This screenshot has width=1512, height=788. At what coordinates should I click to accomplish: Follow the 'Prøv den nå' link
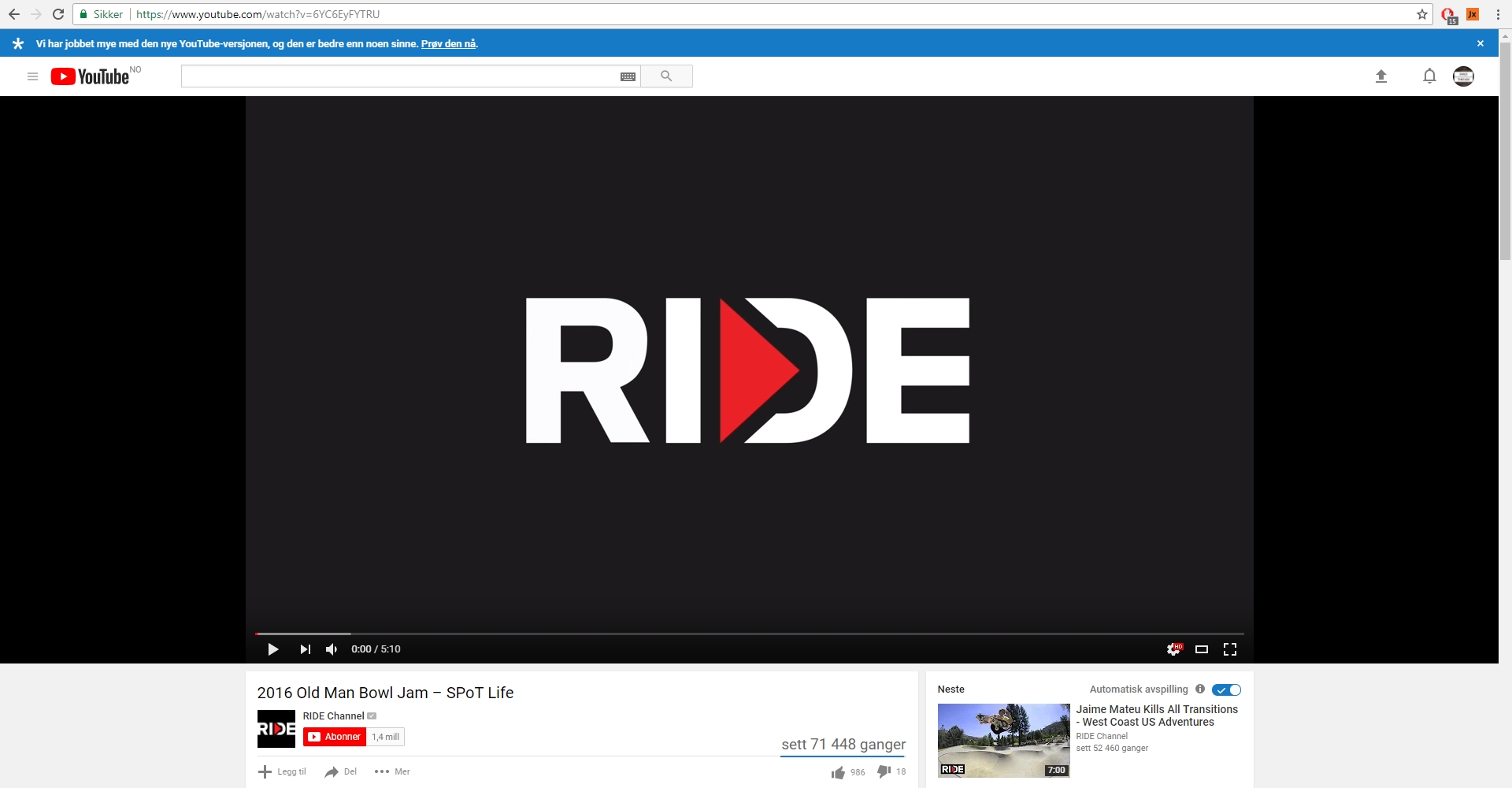coord(448,43)
